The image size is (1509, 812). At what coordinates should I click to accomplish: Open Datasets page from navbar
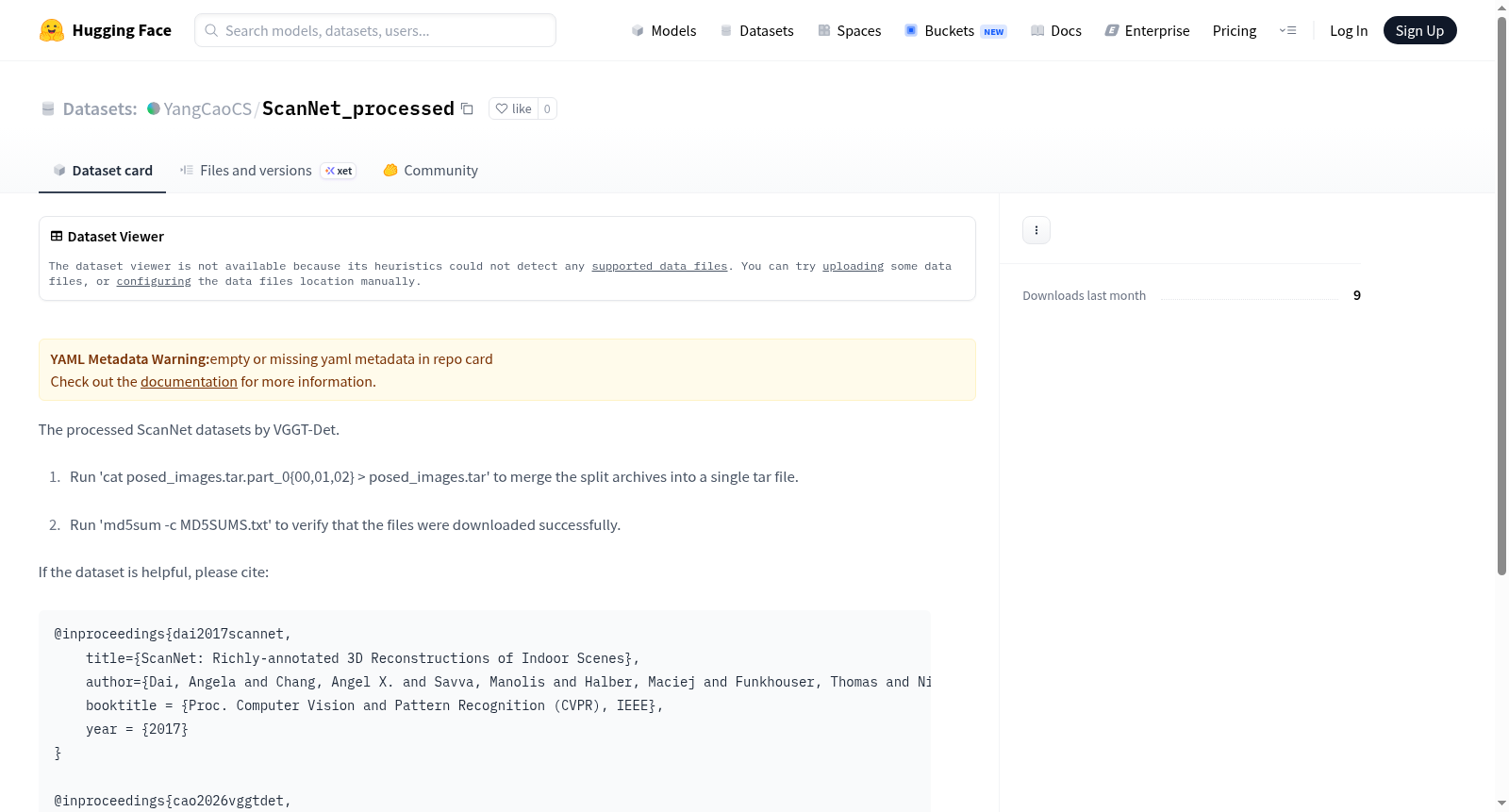coord(757,31)
